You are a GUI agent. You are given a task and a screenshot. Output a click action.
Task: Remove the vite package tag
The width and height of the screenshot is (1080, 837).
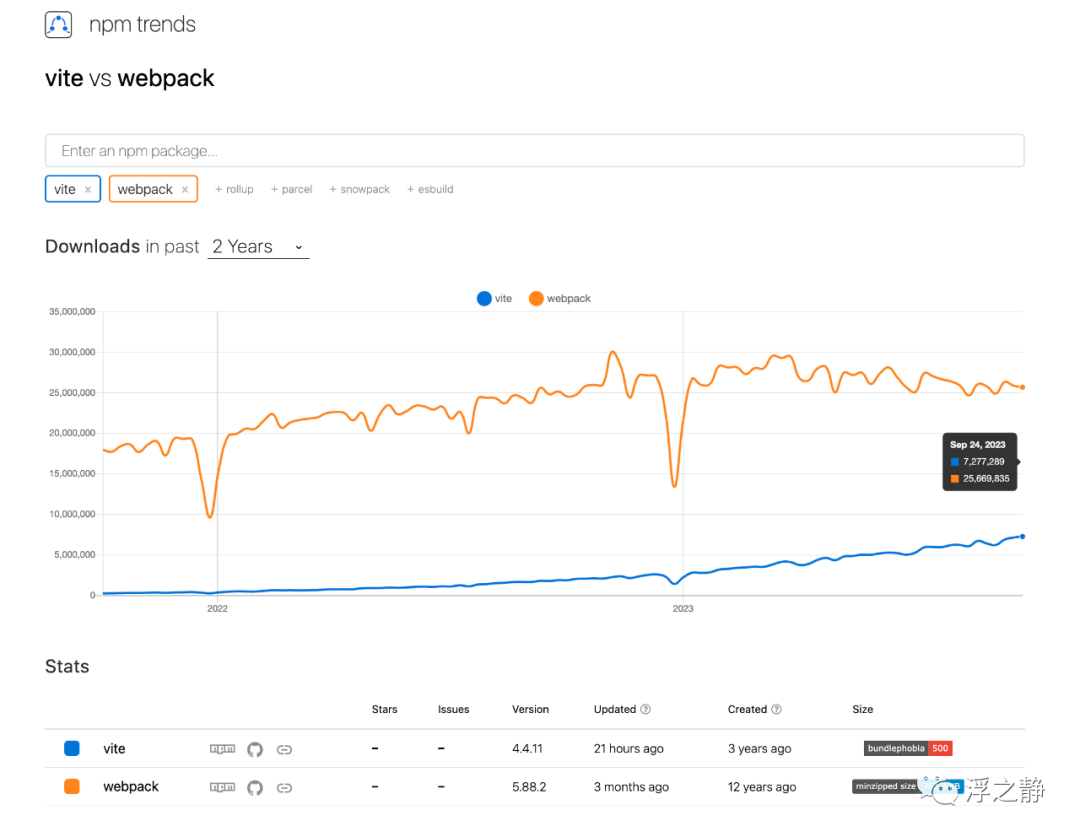click(87, 189)
